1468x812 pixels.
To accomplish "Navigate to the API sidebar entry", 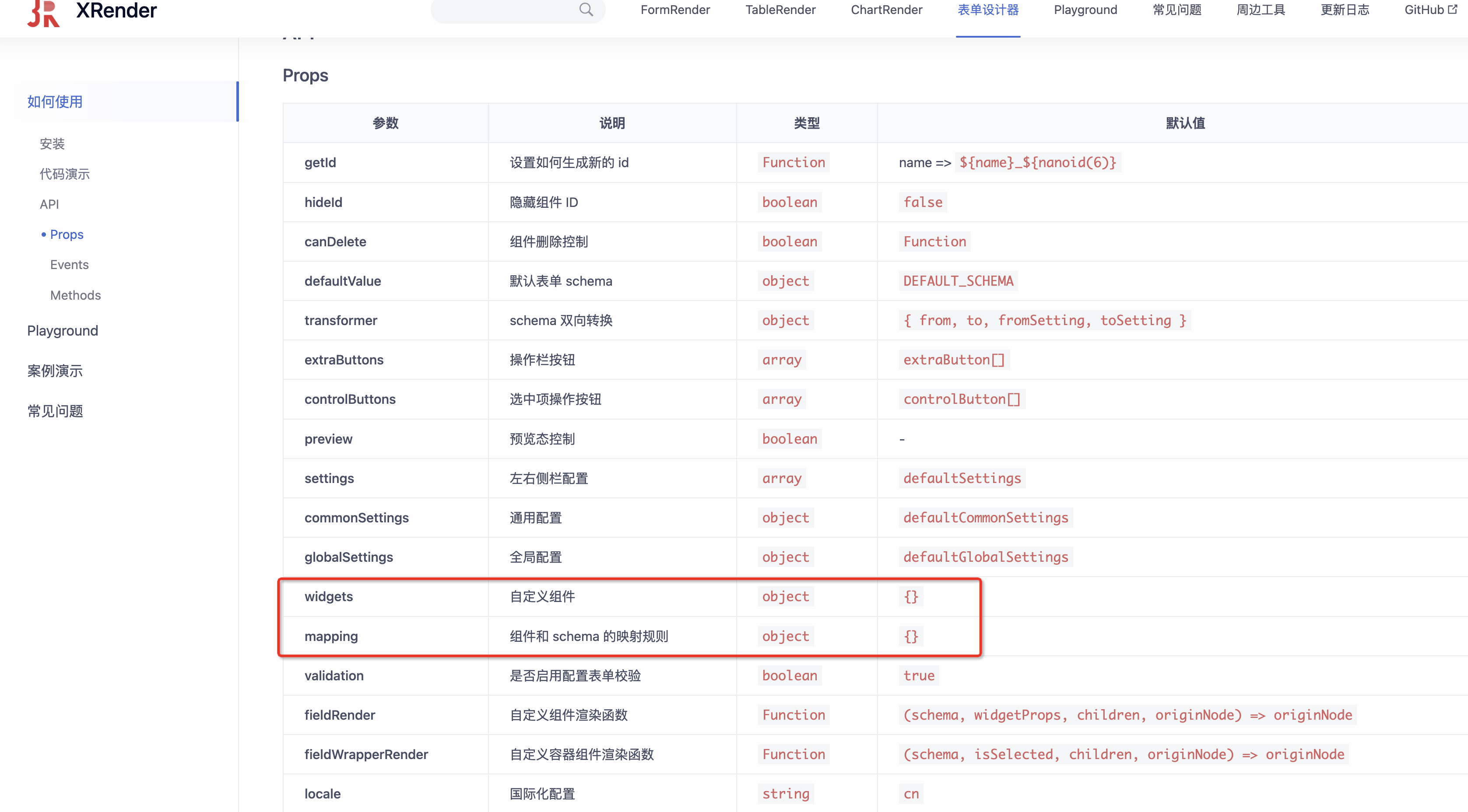I will (x=49, y=204).
